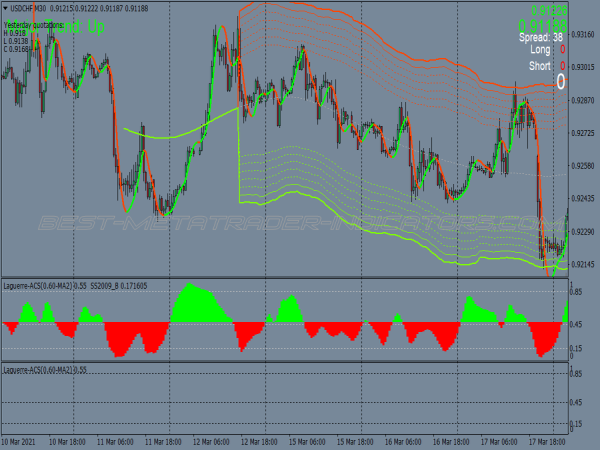
Task: Click the 12 Mar 06:00 time label
Action: pyautogui.click(x=214, y=441)
